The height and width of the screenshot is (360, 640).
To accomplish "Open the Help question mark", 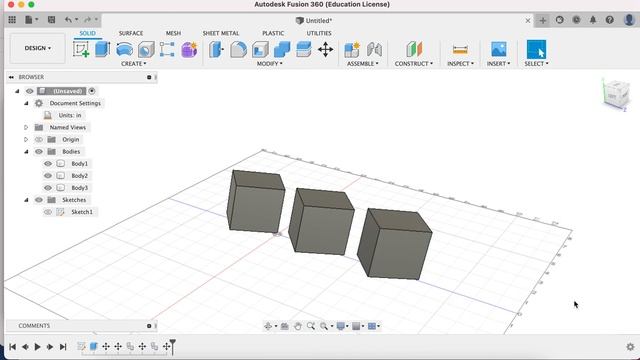I will click(610, 20).
